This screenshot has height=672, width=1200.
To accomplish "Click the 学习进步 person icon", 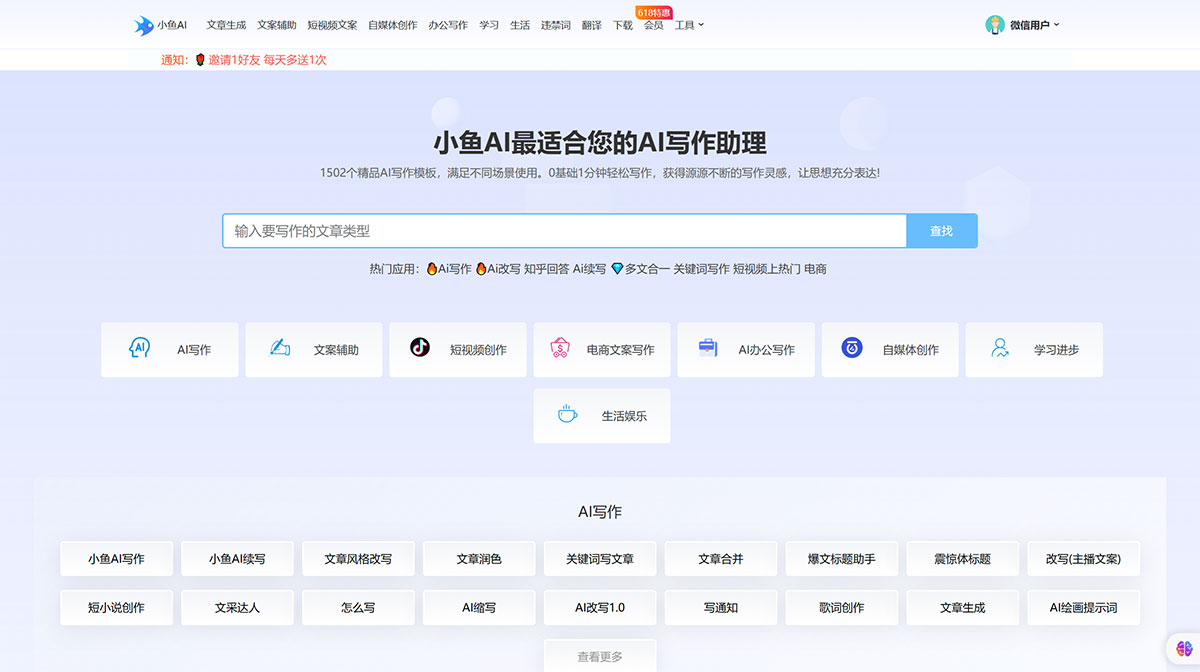I will (x=998, y=349).
